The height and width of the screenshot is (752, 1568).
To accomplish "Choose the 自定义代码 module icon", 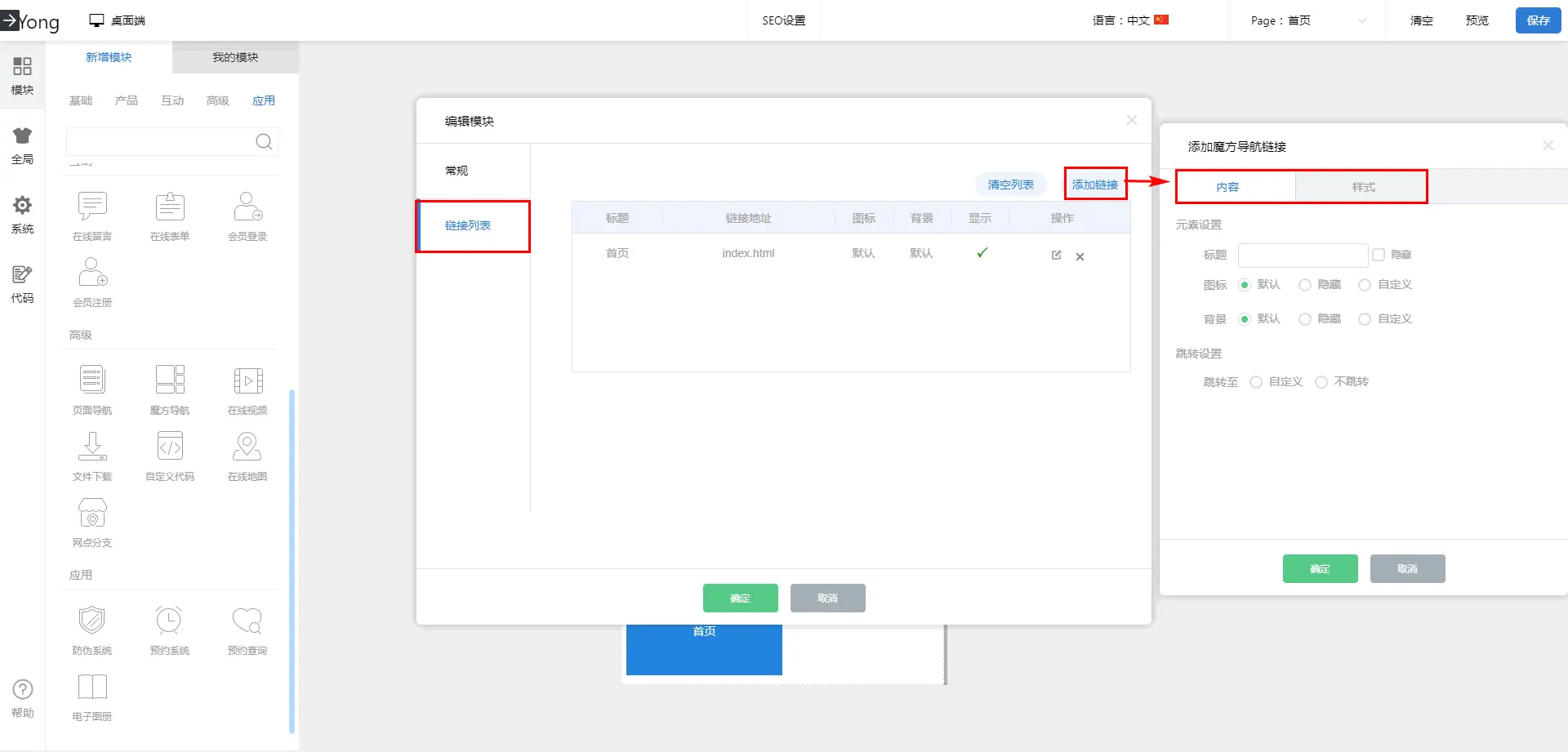I will [x=170, y=447].
